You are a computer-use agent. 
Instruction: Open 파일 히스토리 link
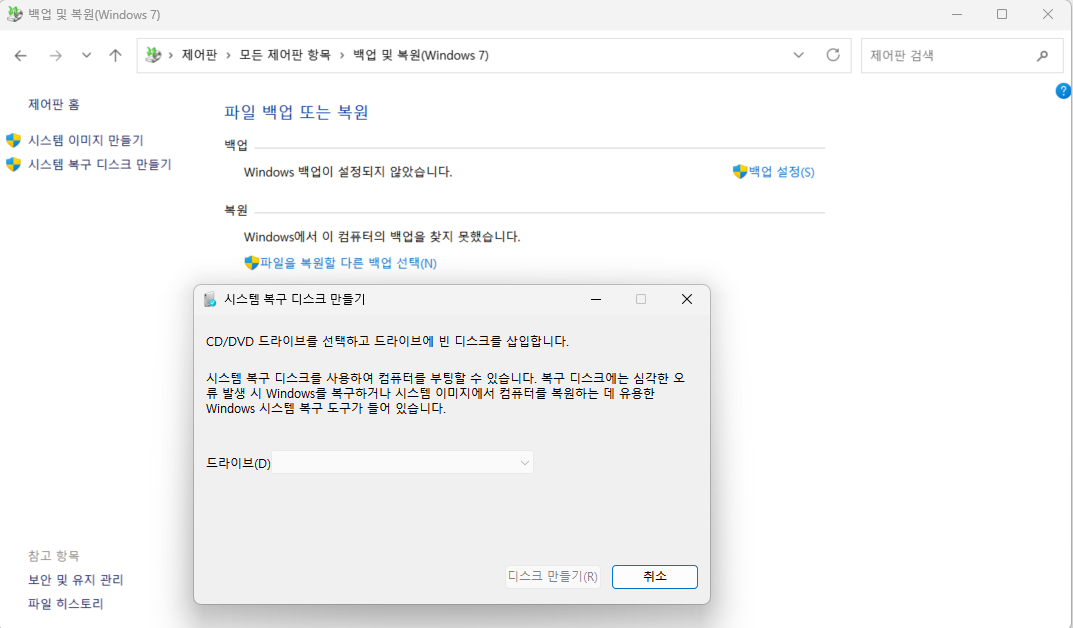click(66, 603)
